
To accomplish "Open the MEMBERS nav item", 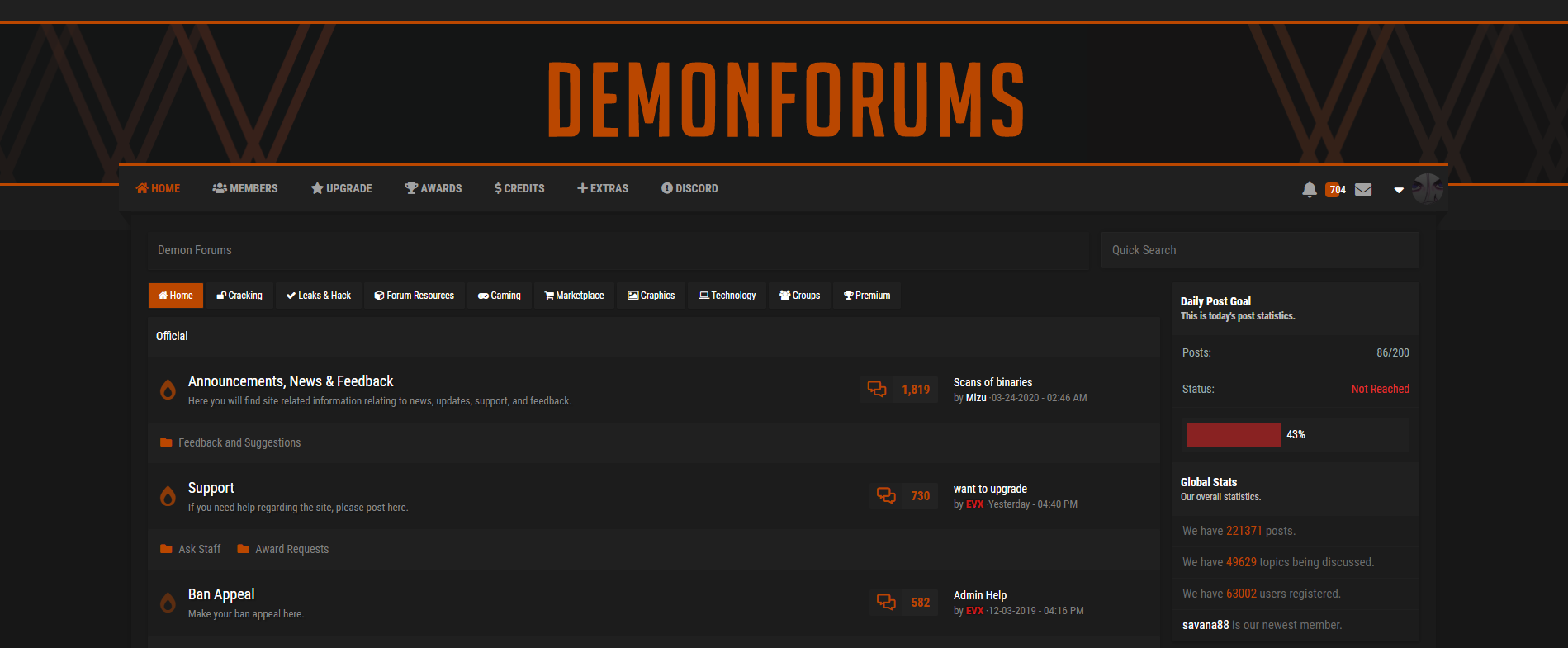I will 245,188.
